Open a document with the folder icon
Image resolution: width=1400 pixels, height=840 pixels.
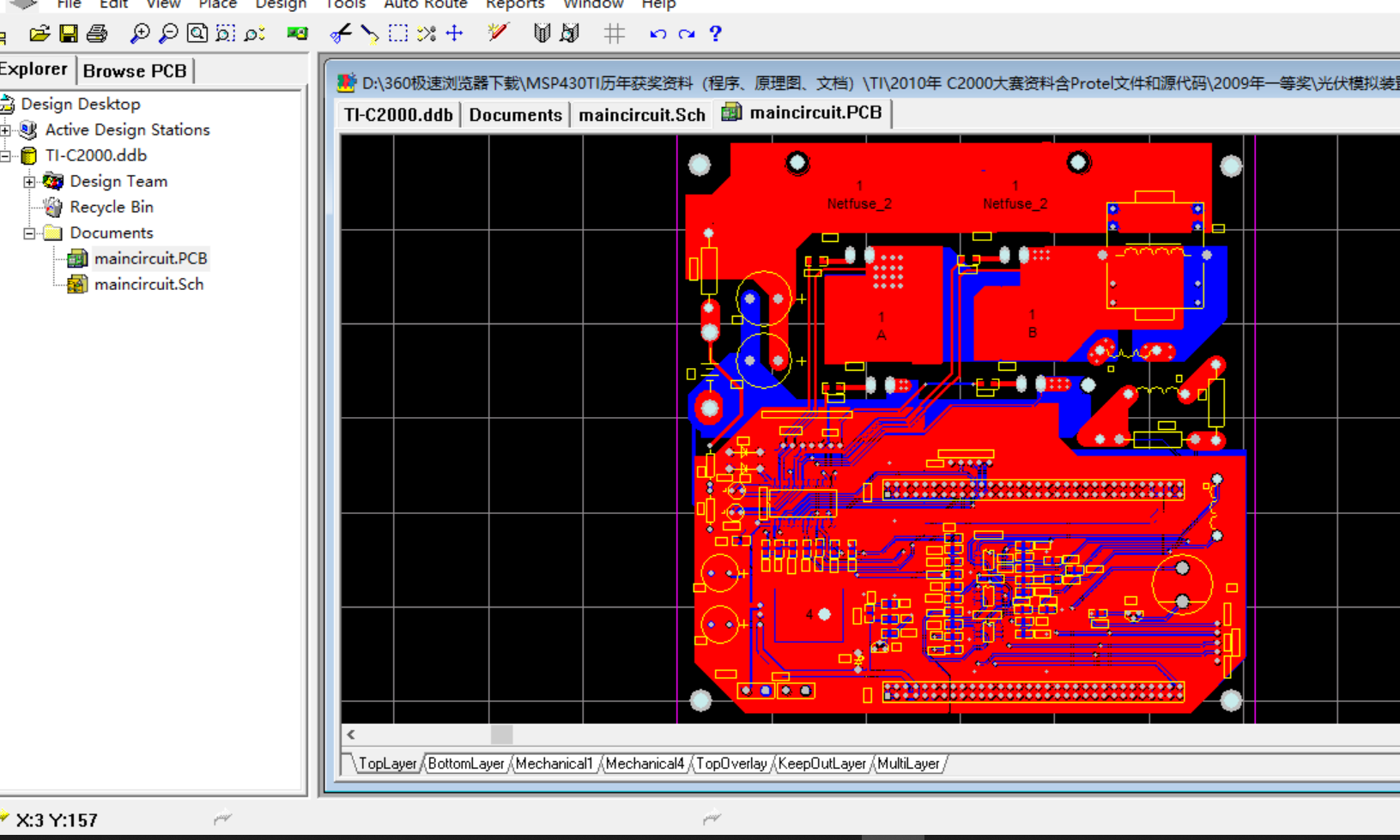click(39, 33)
